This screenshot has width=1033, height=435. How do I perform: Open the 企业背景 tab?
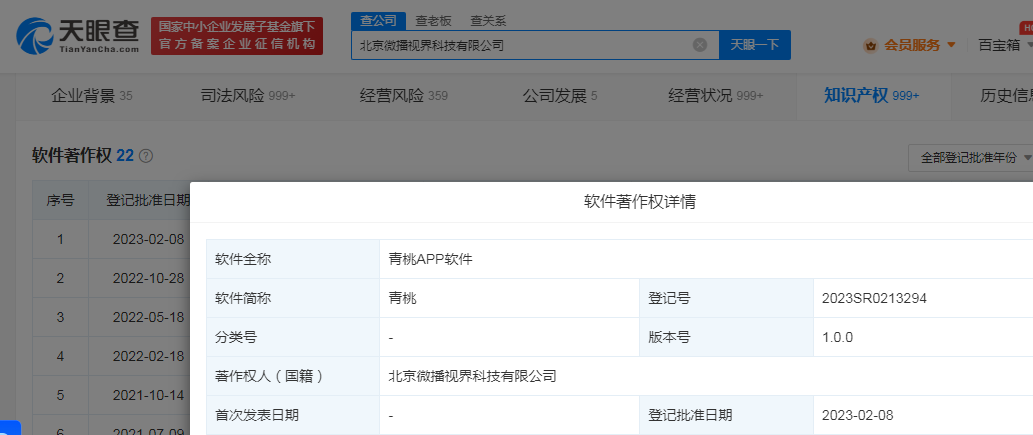point(91,96)
